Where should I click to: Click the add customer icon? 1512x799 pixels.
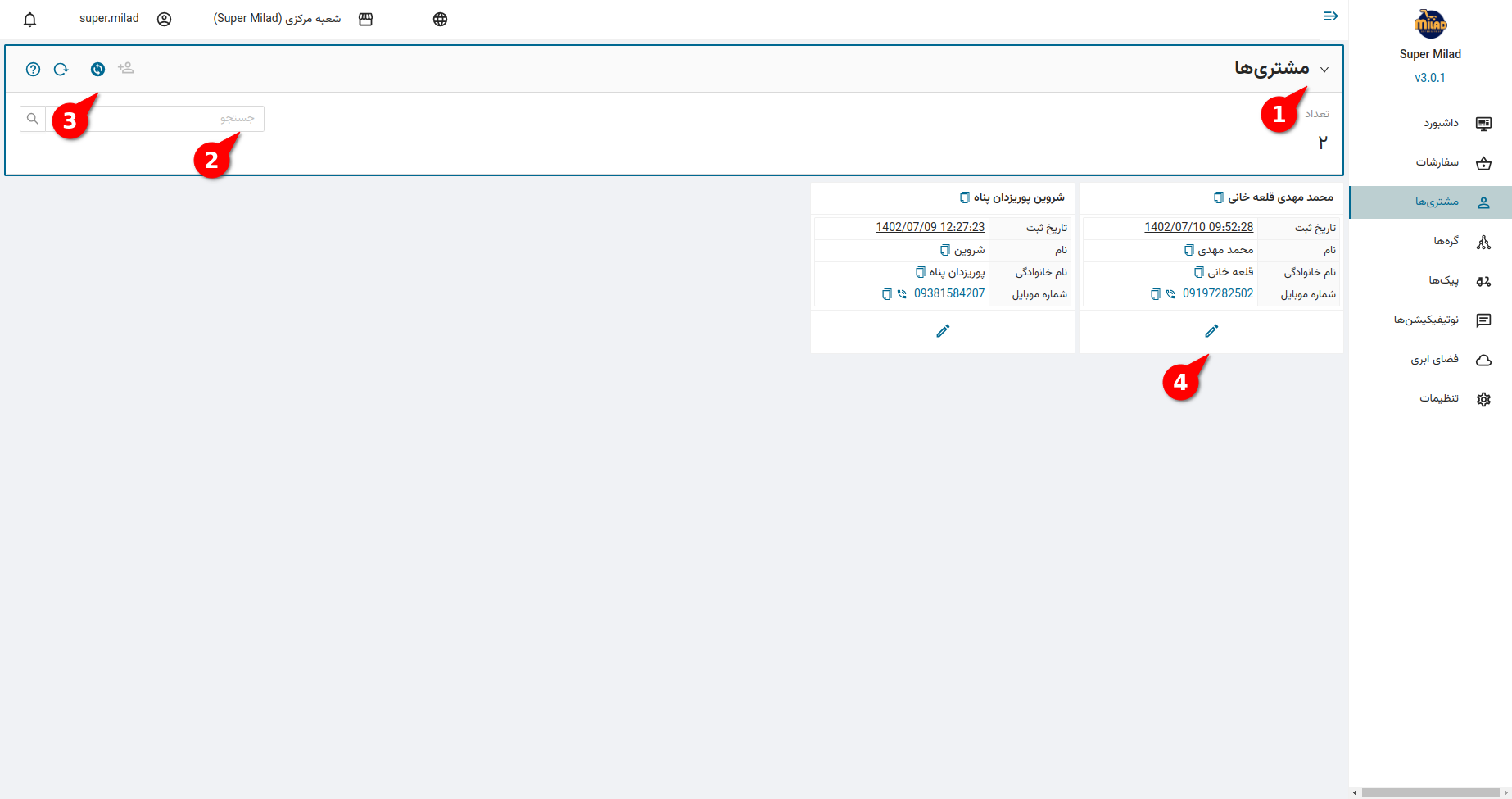(x=125, y=69)
